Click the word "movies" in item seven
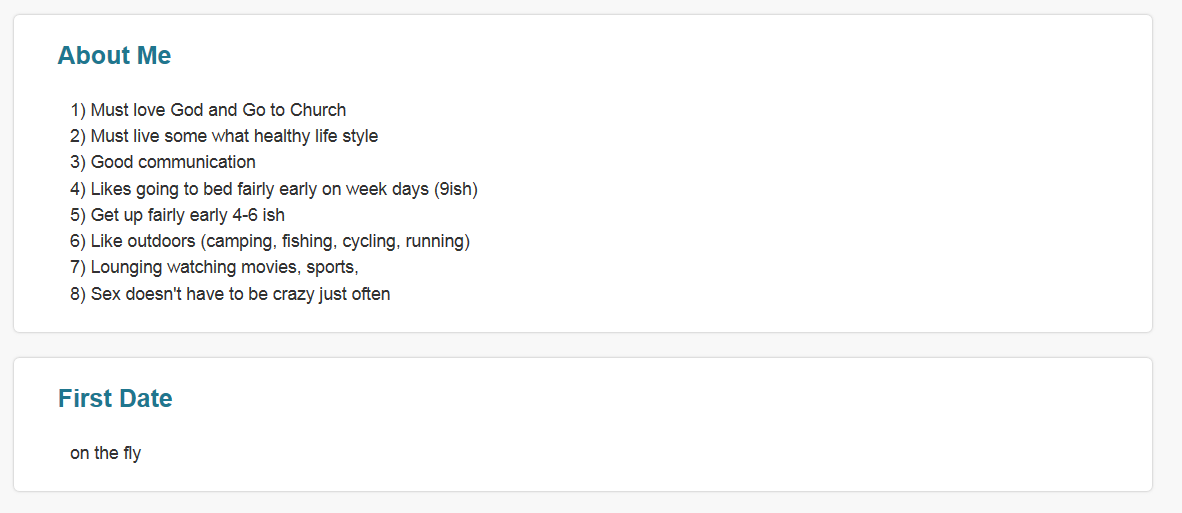1182x513 pixels. click(x=271, y=267)
